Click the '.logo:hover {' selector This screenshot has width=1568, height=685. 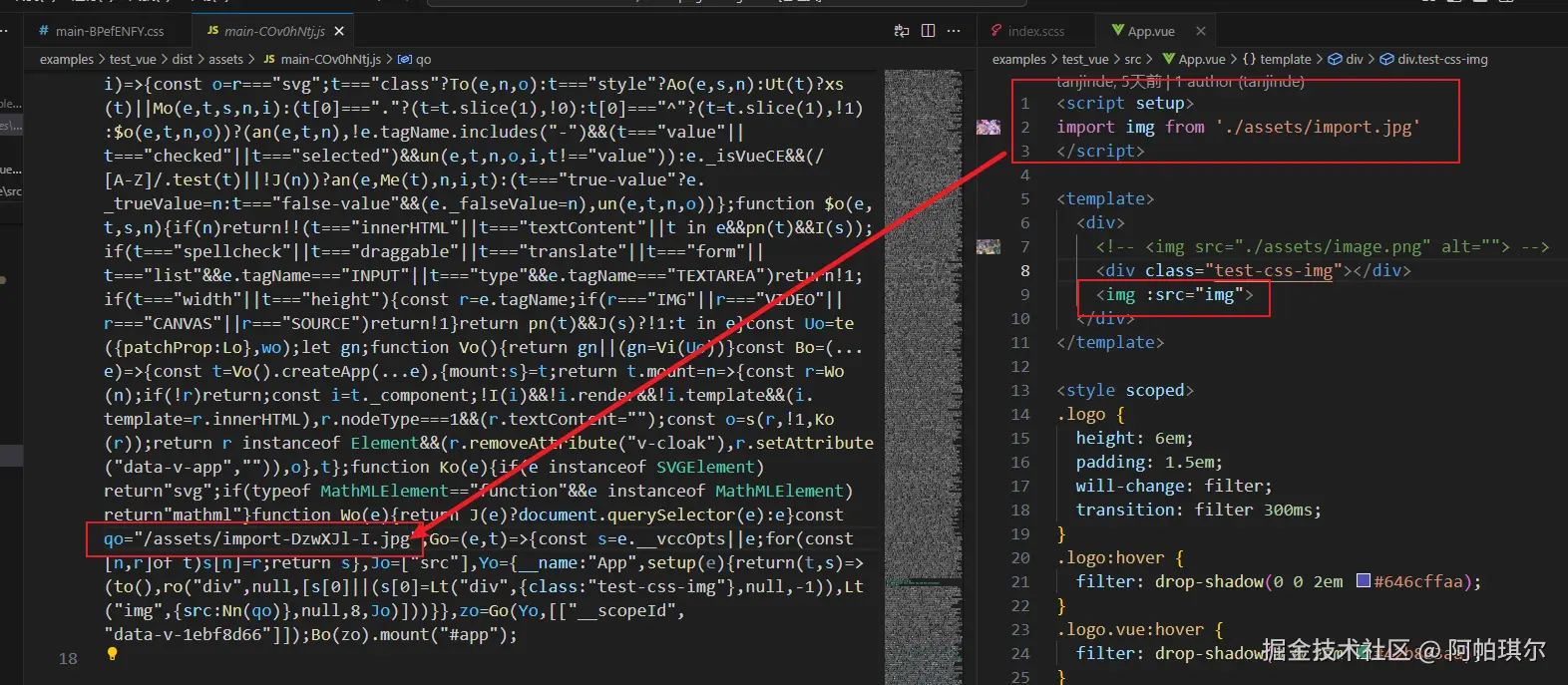coord(1120,557)
